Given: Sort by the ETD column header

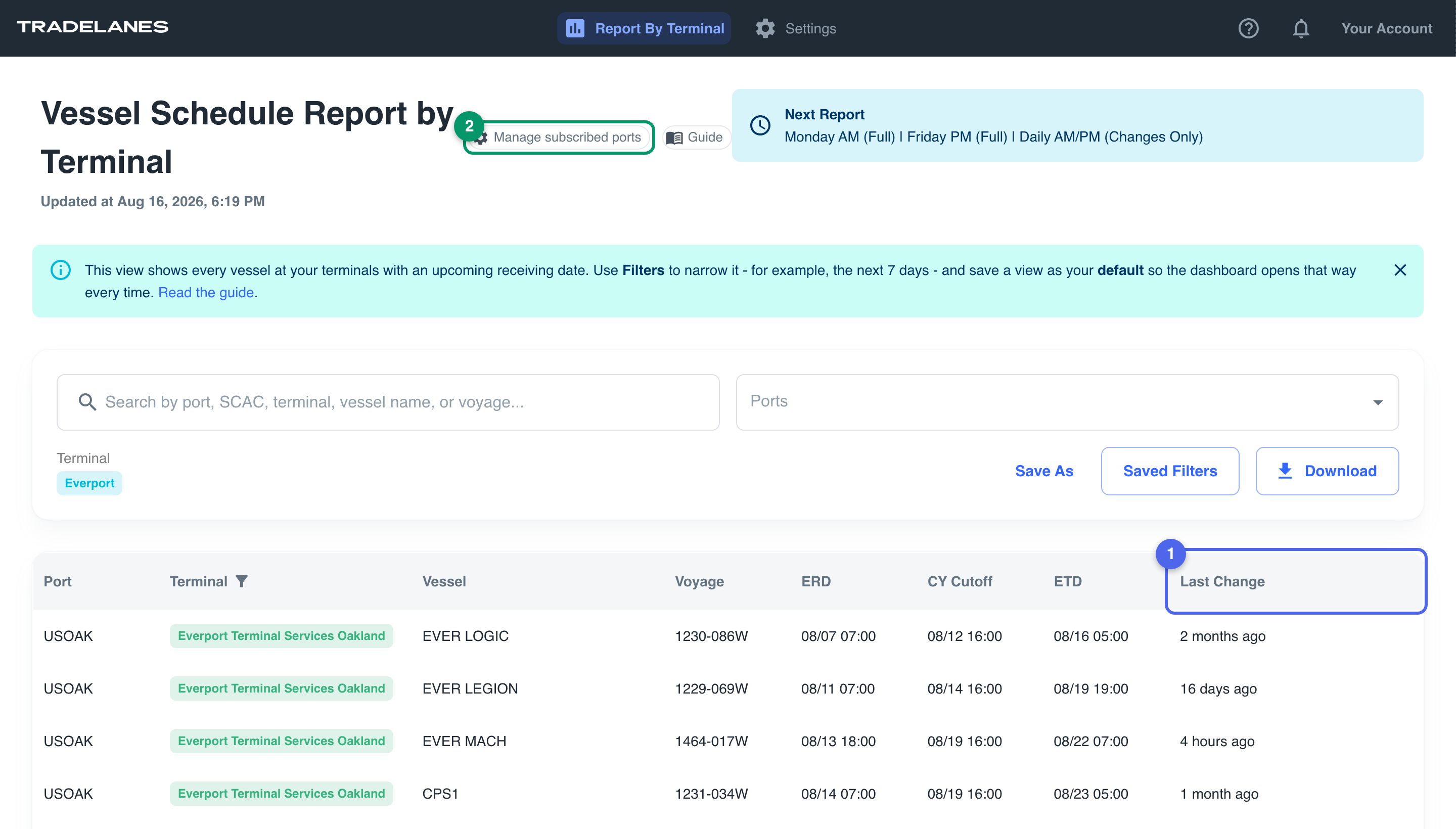Looking at the screenshot, I should 1067,581.
